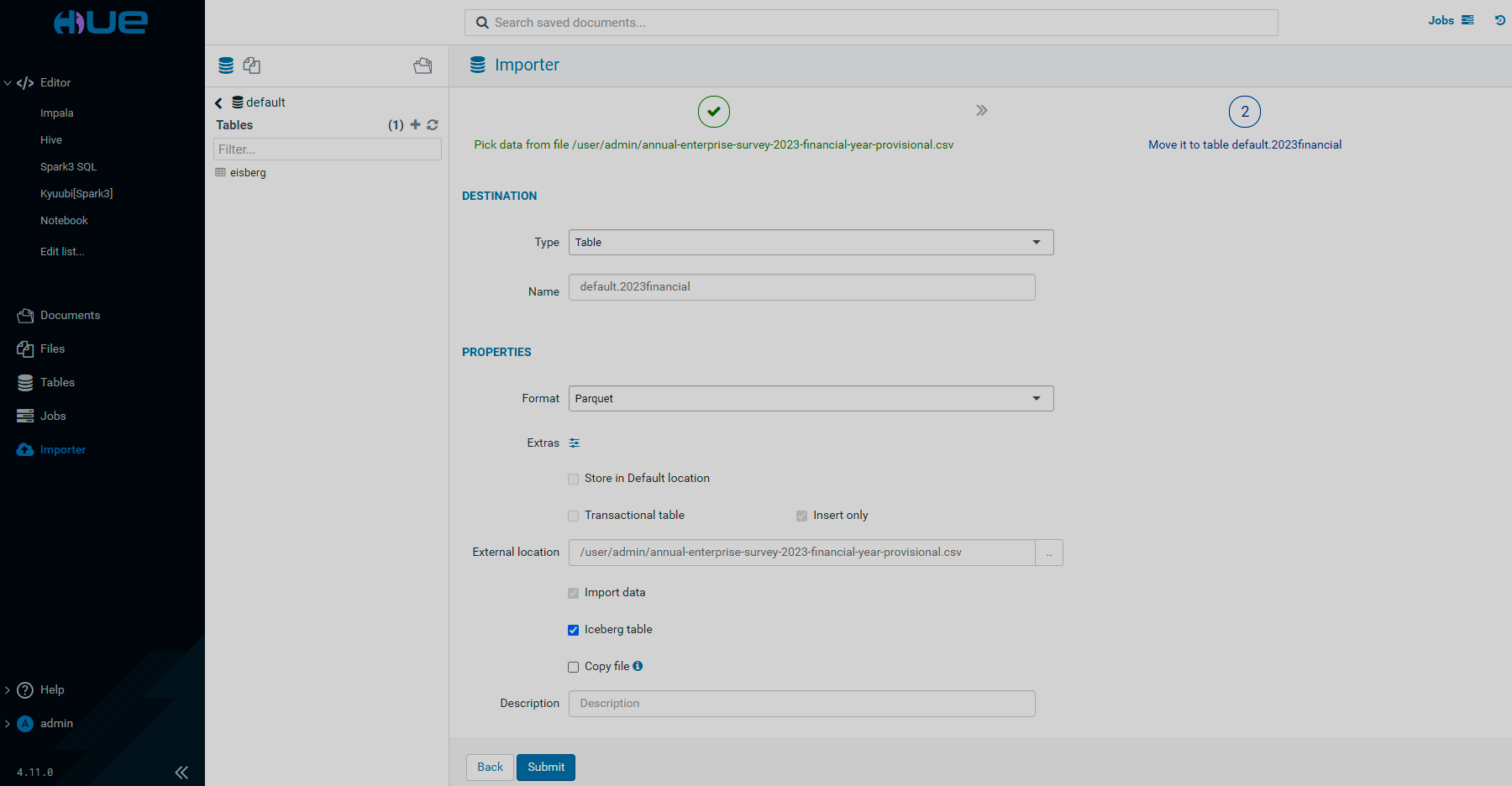Expand the Help menu chevron
This screenshot has height=786, width=1512.
[8, 690]
